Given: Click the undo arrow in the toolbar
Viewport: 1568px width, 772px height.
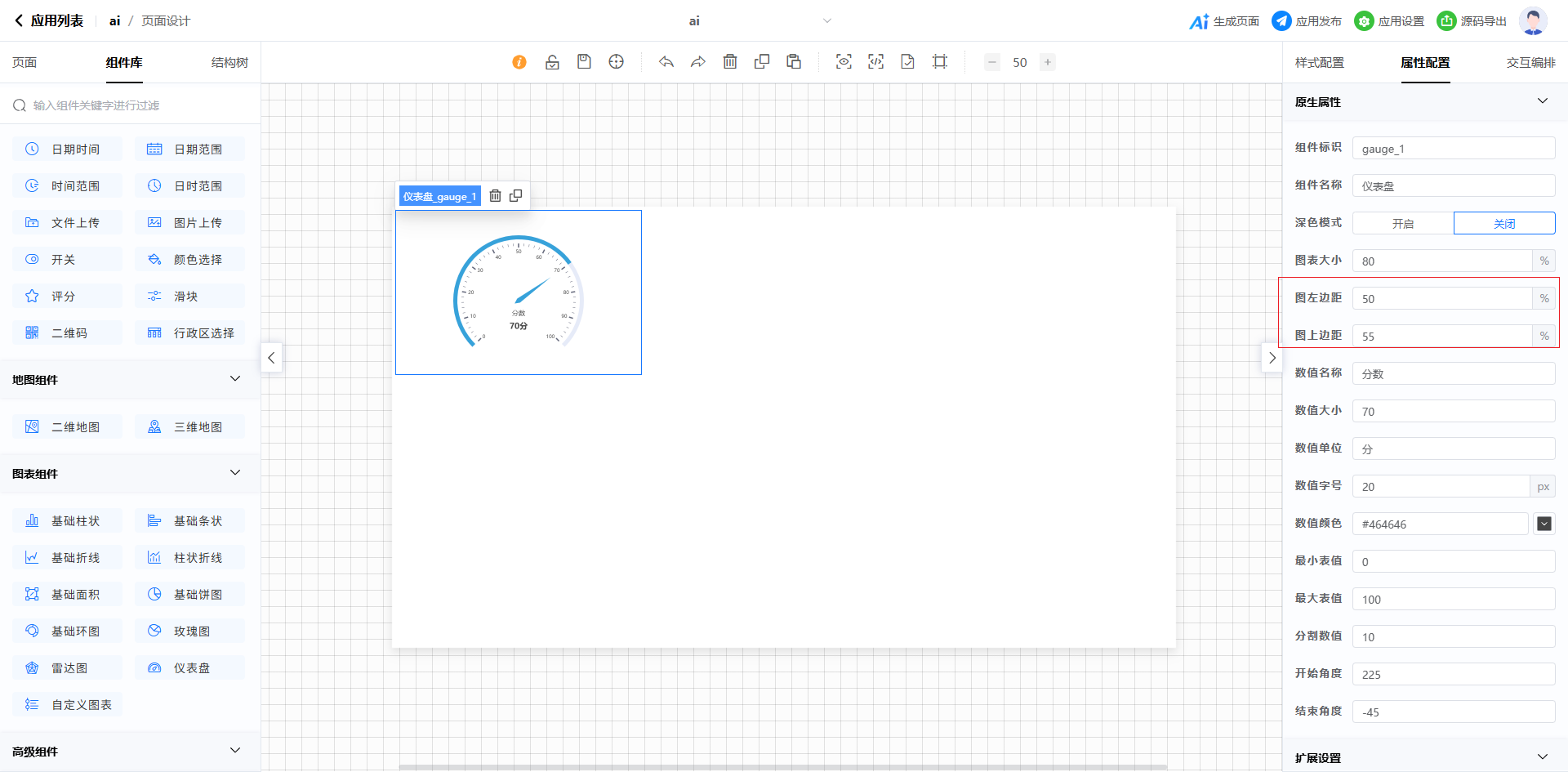Looking at the screenshot, I should click(x=666, y=62).
